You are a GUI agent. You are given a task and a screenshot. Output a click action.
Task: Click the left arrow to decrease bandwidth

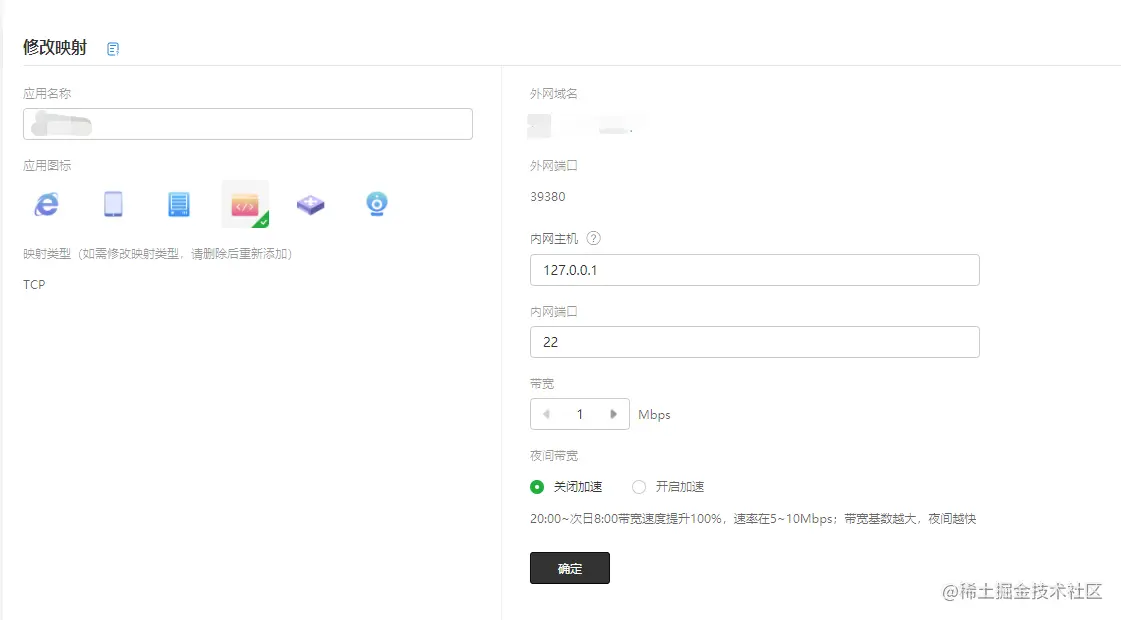point(546,413)
